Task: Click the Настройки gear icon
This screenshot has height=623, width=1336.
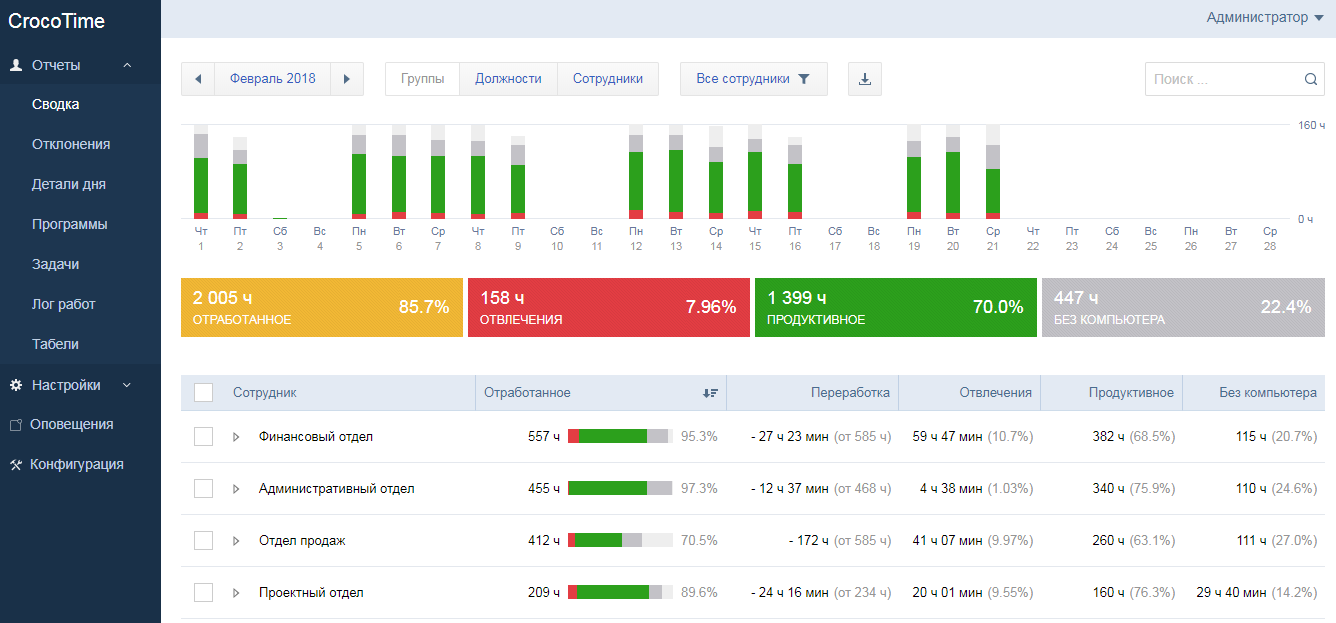Action: coord(15,385)
